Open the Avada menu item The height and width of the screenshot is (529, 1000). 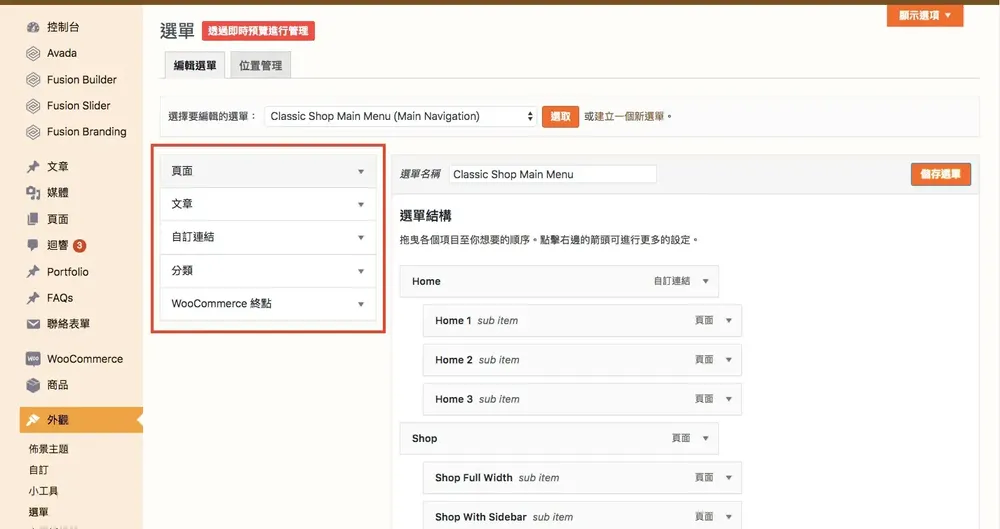(x=62, y=53)
